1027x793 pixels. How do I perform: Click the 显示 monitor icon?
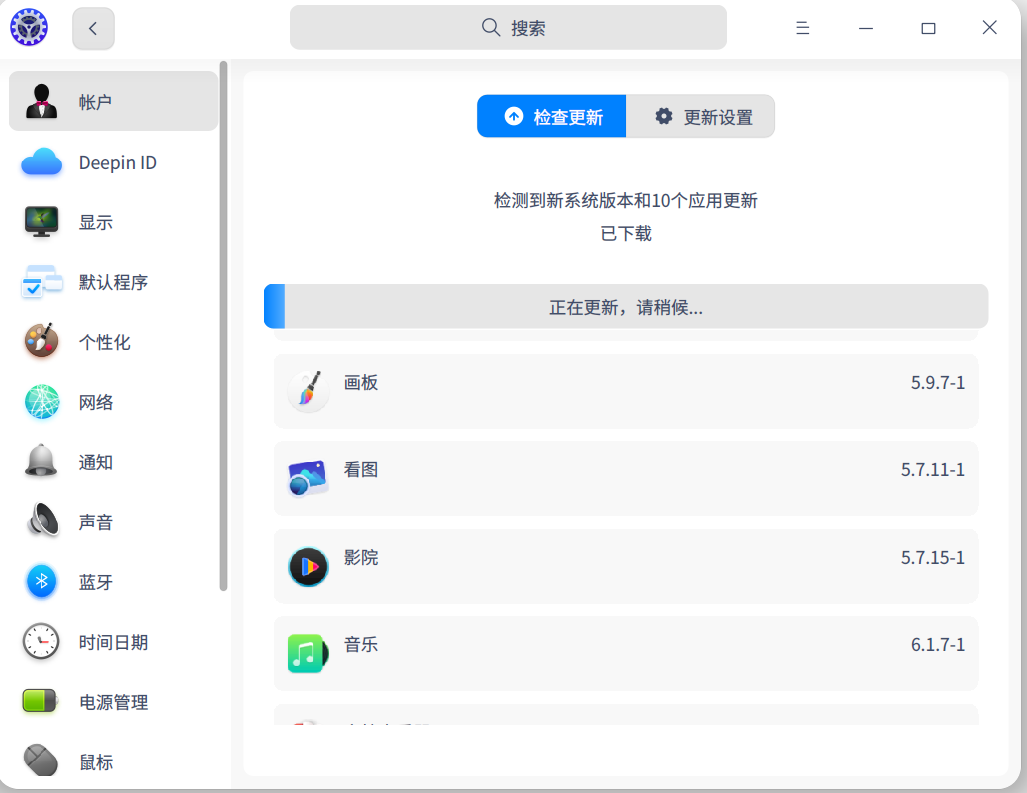pos(41,222)
